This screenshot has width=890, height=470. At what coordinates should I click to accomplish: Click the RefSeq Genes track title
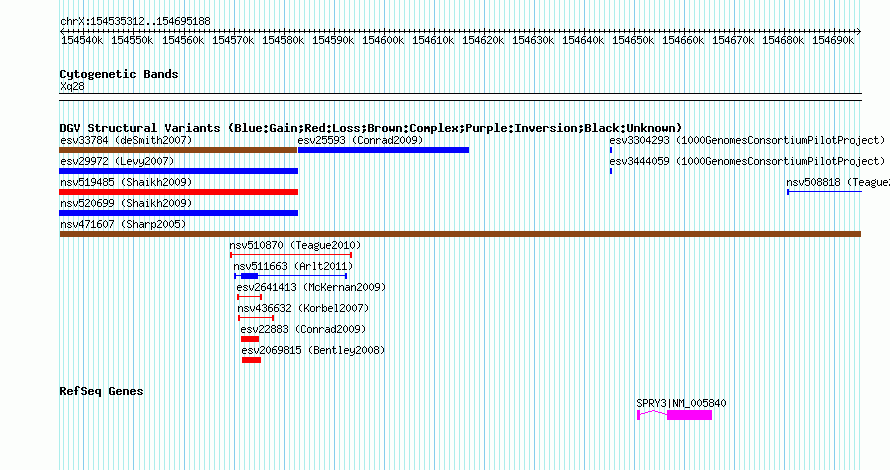click(101, 391)
